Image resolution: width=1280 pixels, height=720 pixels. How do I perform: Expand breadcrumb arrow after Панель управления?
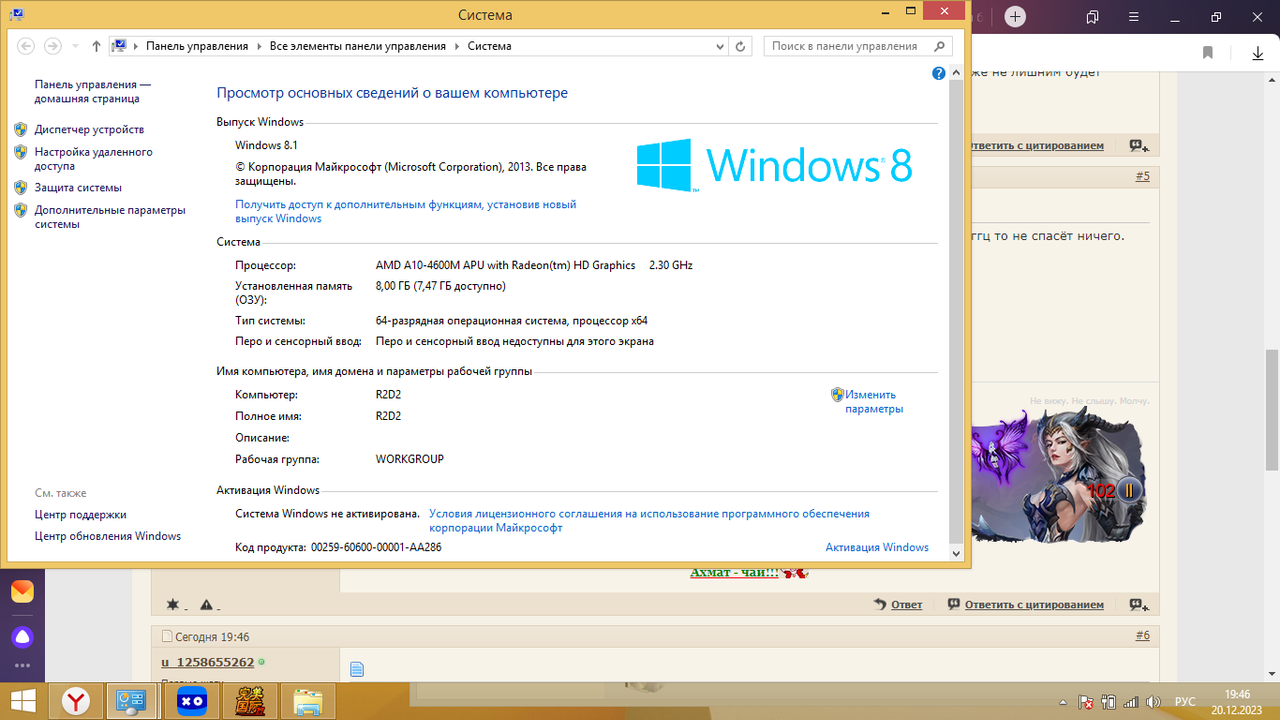pos(259,46)
